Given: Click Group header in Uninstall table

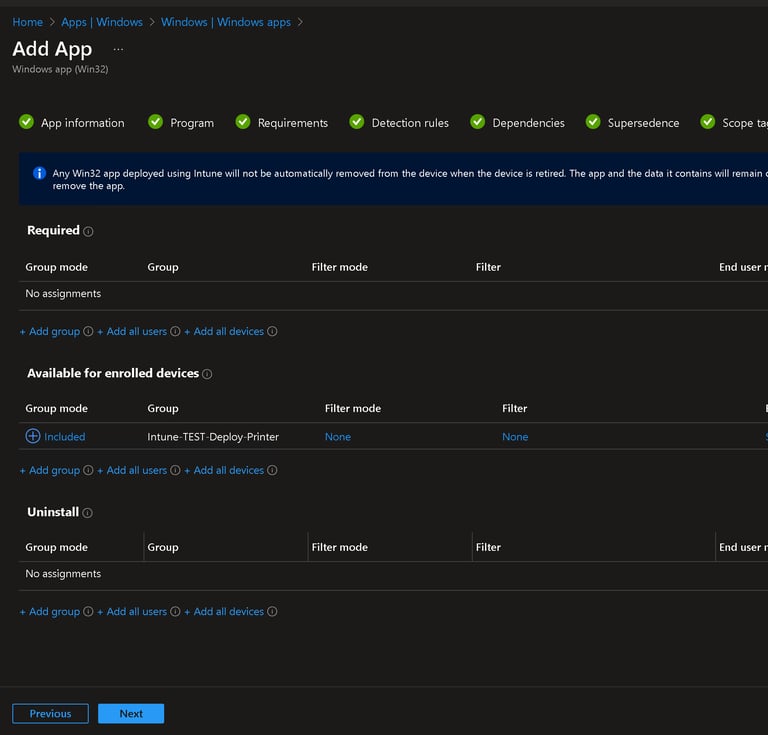Looking at the screenshot, I should pos(163,547).
